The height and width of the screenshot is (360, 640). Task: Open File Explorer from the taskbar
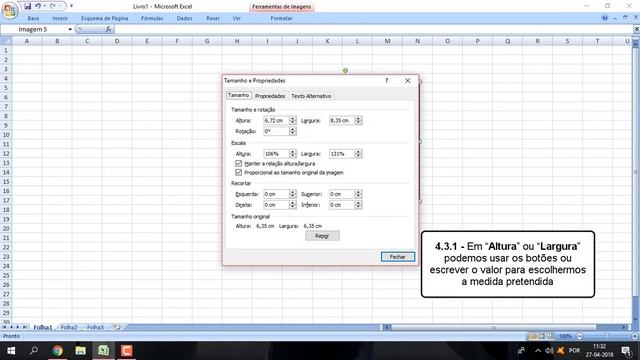click(x=80, y=351)
